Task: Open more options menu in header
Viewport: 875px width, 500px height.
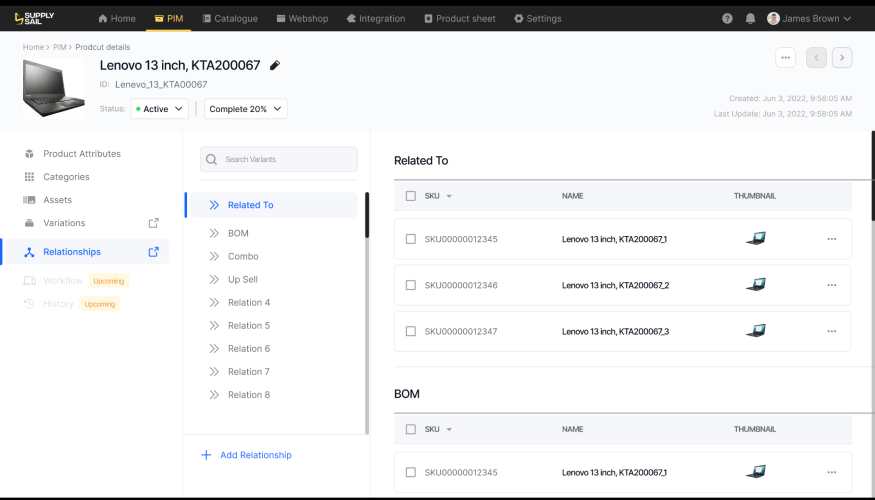Action: click(785, 57)
